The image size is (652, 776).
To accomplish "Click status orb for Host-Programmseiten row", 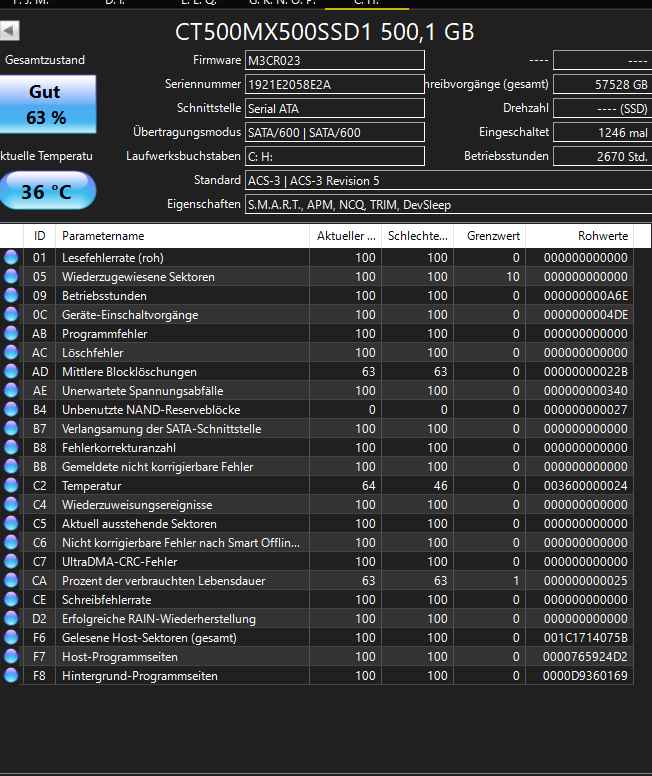I will coord(11,656).
